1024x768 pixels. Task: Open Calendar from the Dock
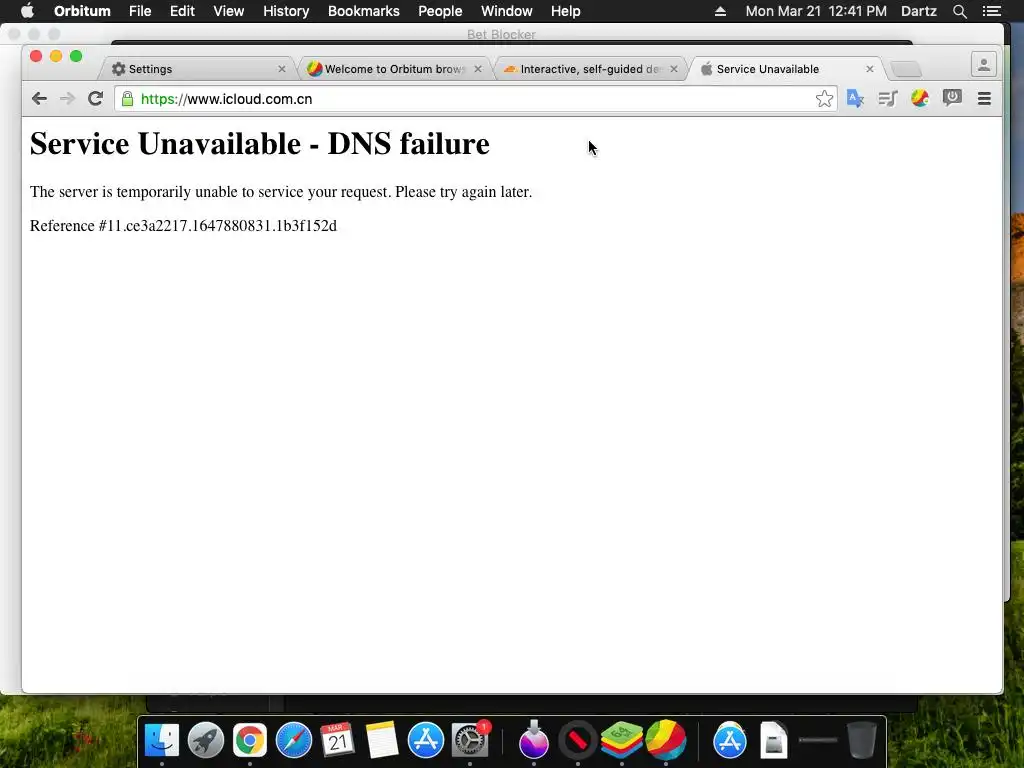(x=337, y=741)
